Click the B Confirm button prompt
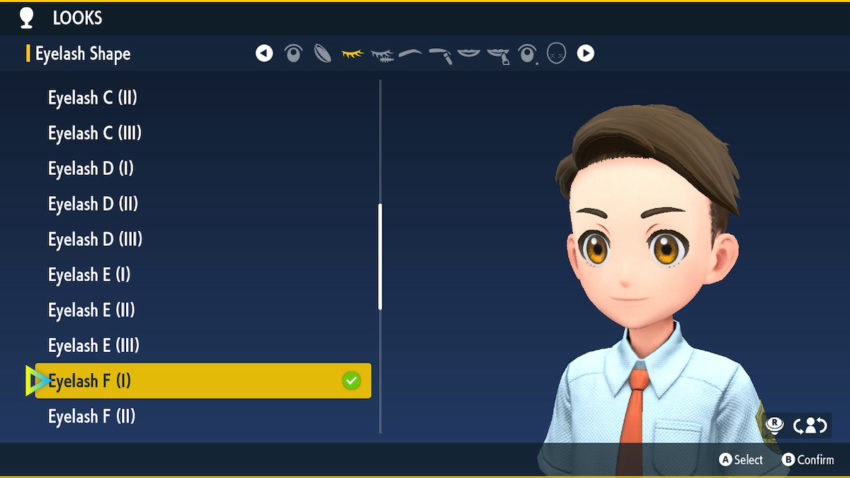 808,460
